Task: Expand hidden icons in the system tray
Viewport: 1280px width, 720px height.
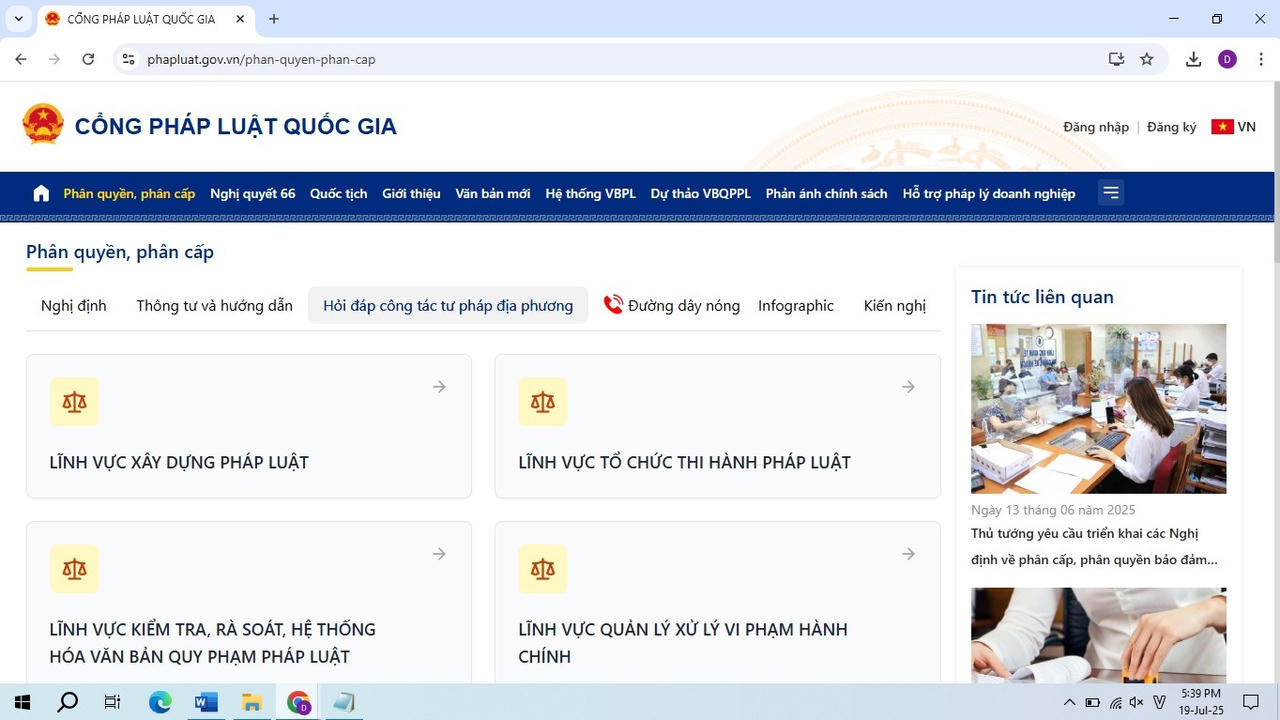Action: click(1069, 702)
